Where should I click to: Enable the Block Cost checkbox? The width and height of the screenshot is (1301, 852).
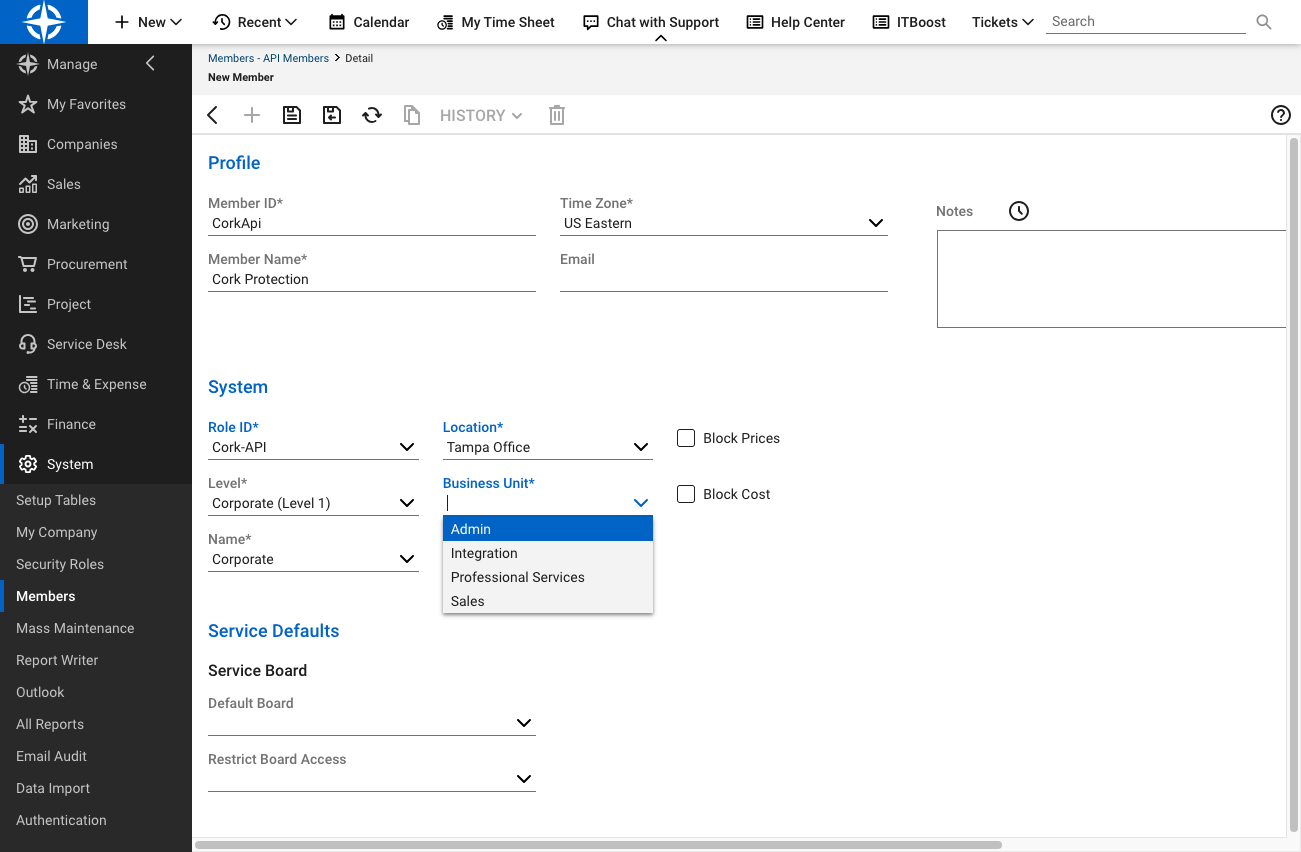click(686, 494)
